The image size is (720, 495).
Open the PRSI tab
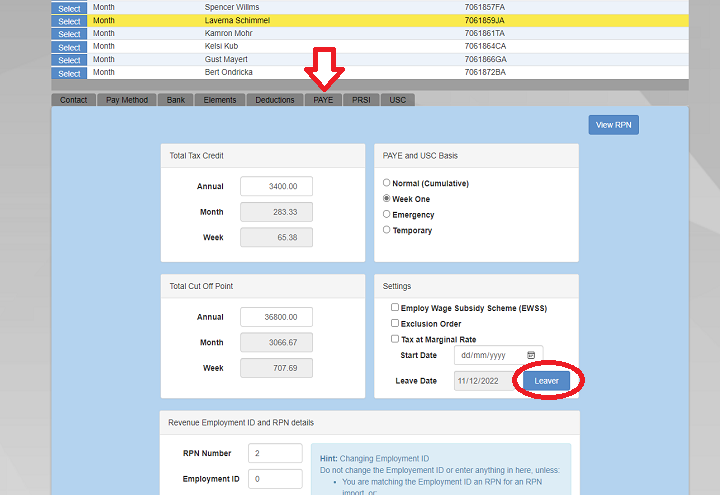pos(361,100)
